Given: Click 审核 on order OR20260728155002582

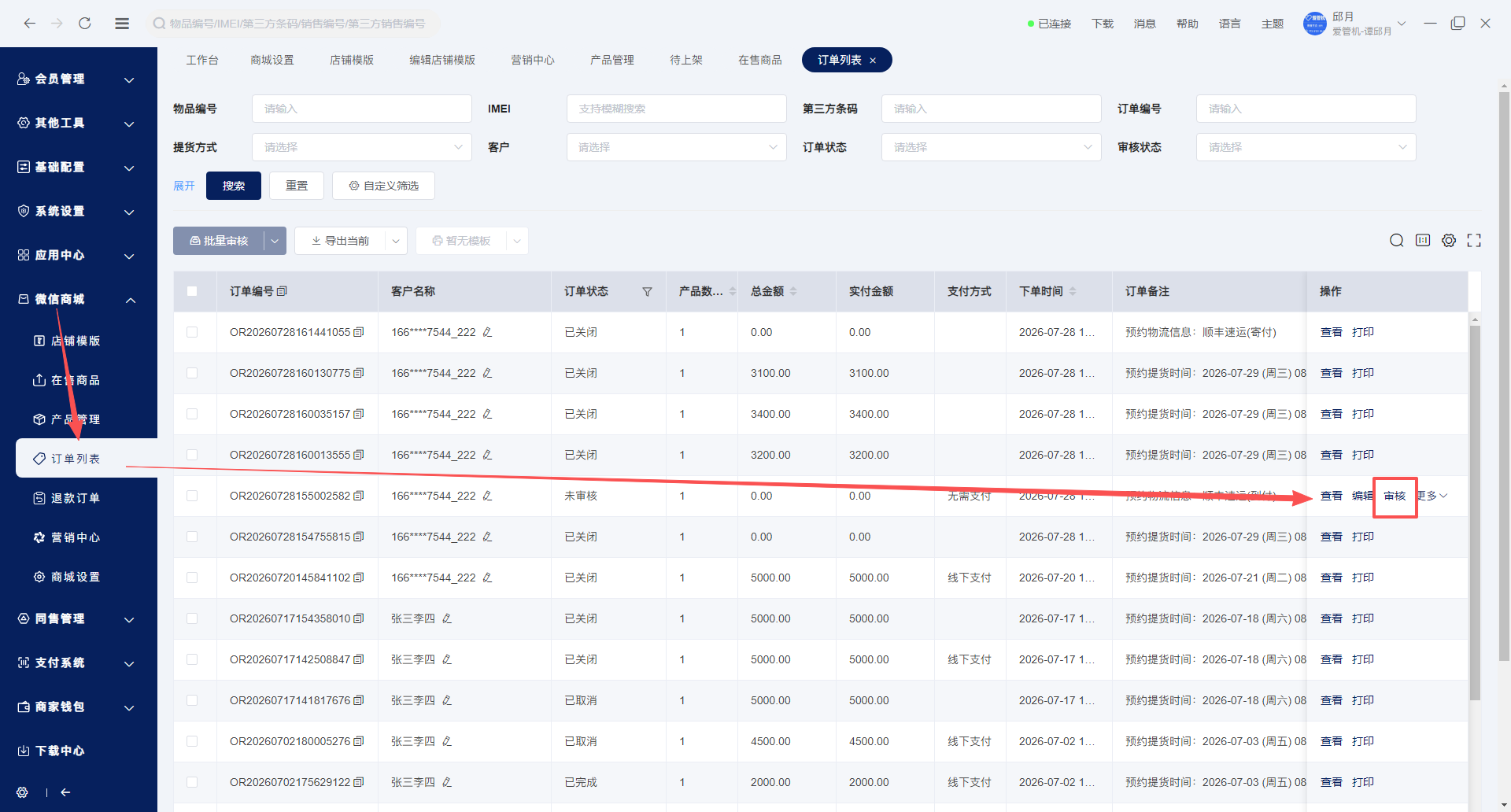Looking at the screenshot, I should 1395,496.
